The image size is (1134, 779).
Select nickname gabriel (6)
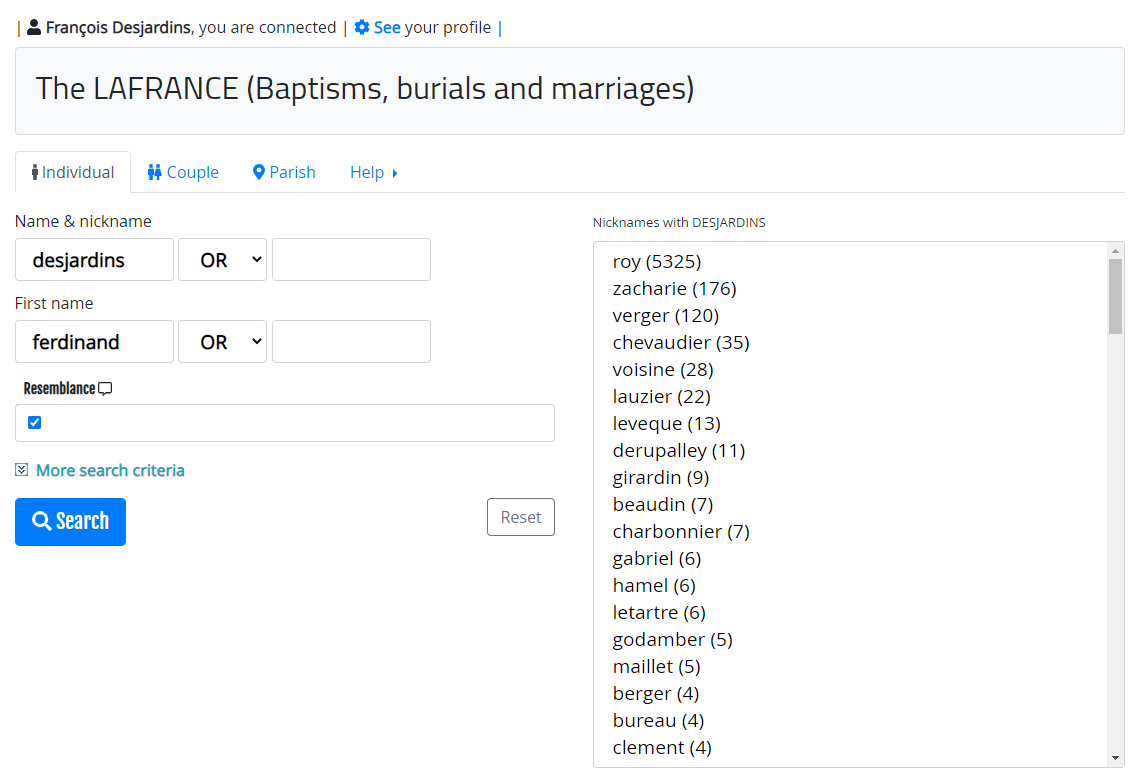[x=657, y=558]
